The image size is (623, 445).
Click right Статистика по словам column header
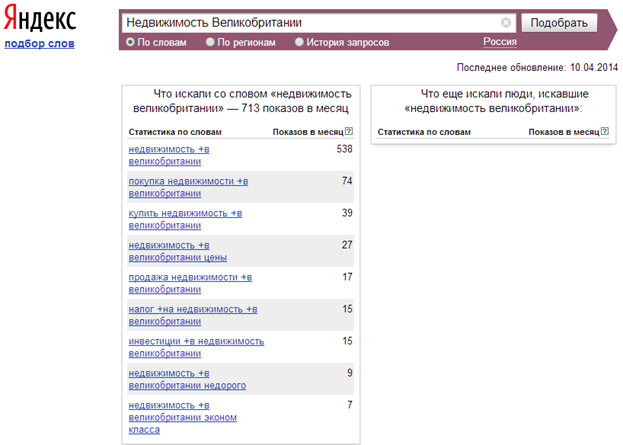click(424, 132)
